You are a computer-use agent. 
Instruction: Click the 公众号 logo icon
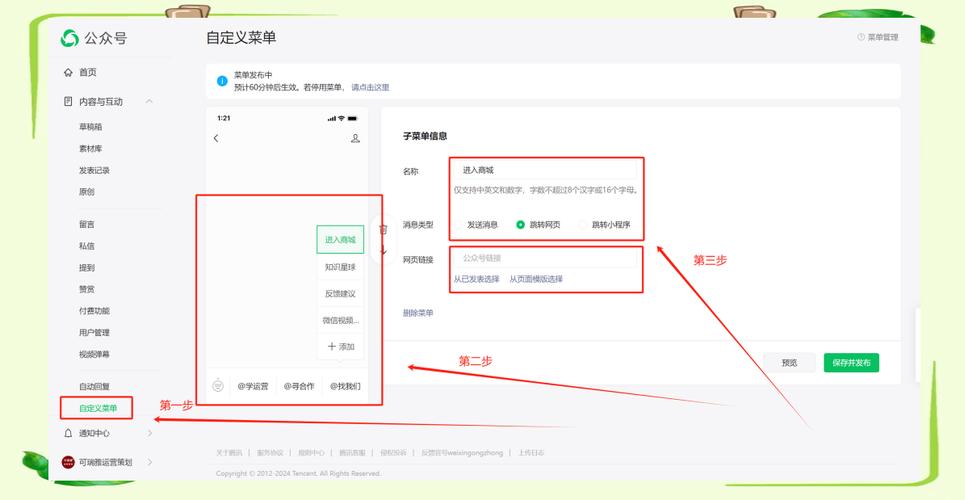(69, 38)
